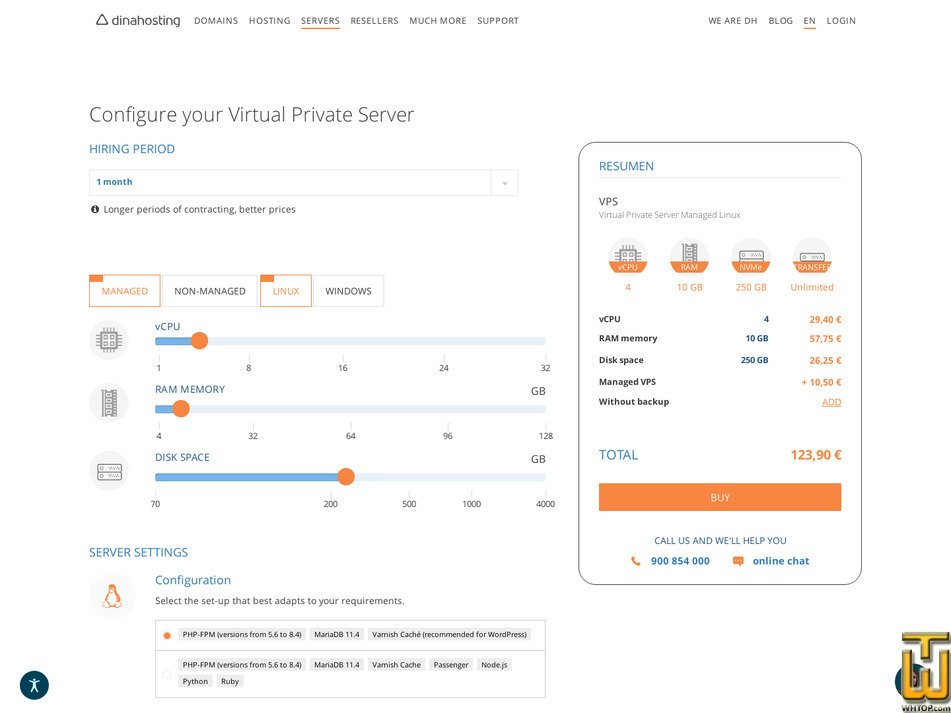Click the processor icon beside the vCPU slider
951x713 pixels.
(108, 340)
